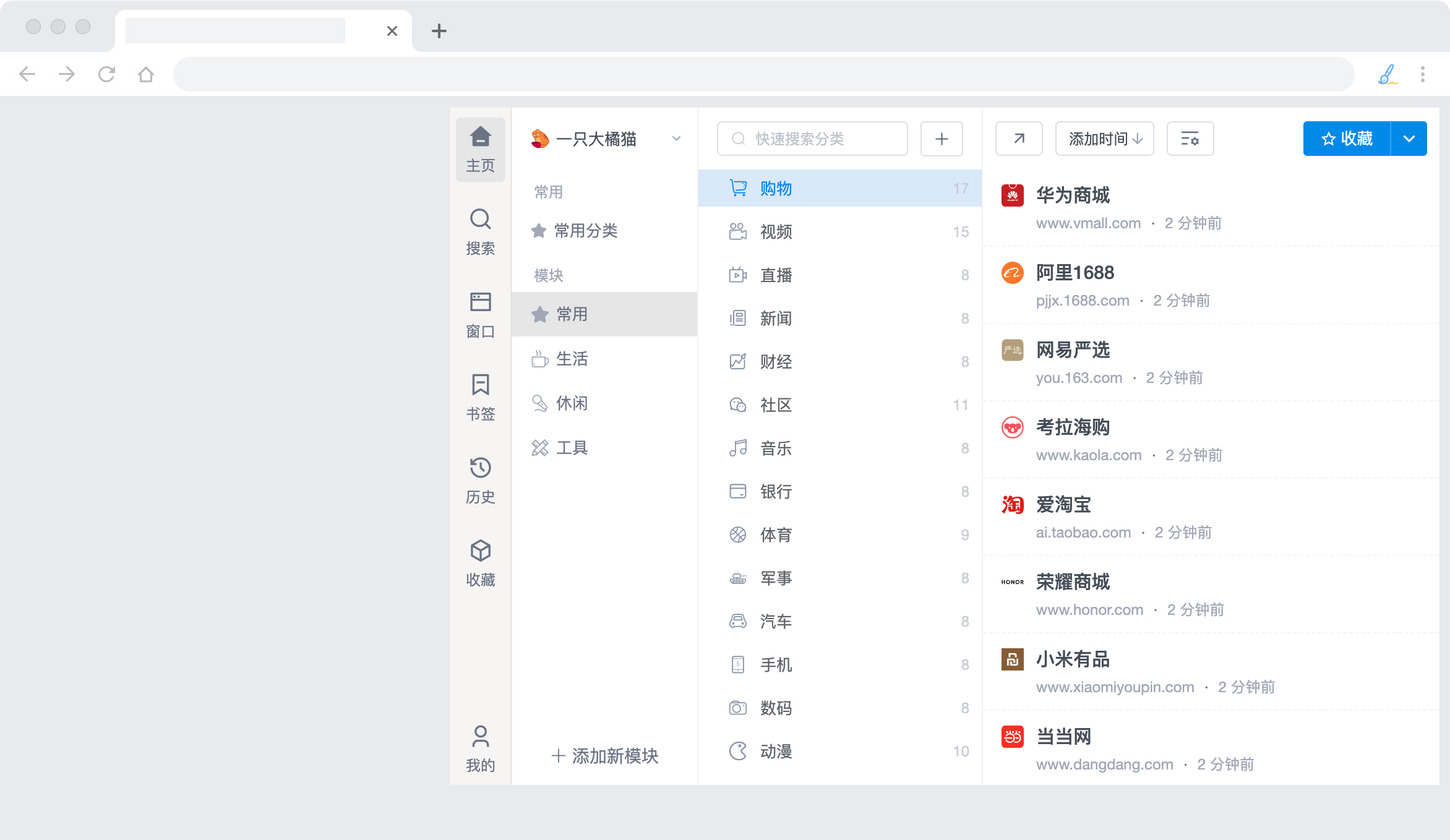Select the 常用 module
This screenshot has width=1450, height=840.
point(604,314)
